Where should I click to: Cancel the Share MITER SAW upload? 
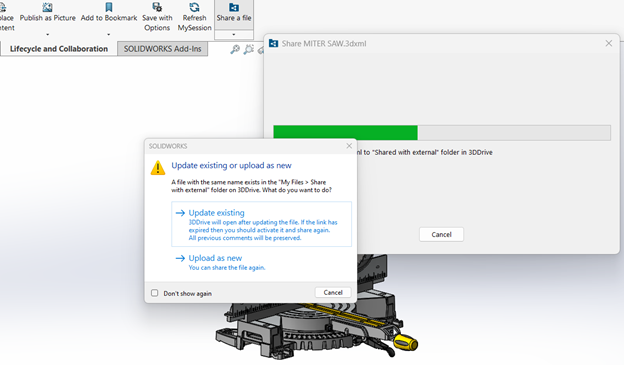pos(441,234)
